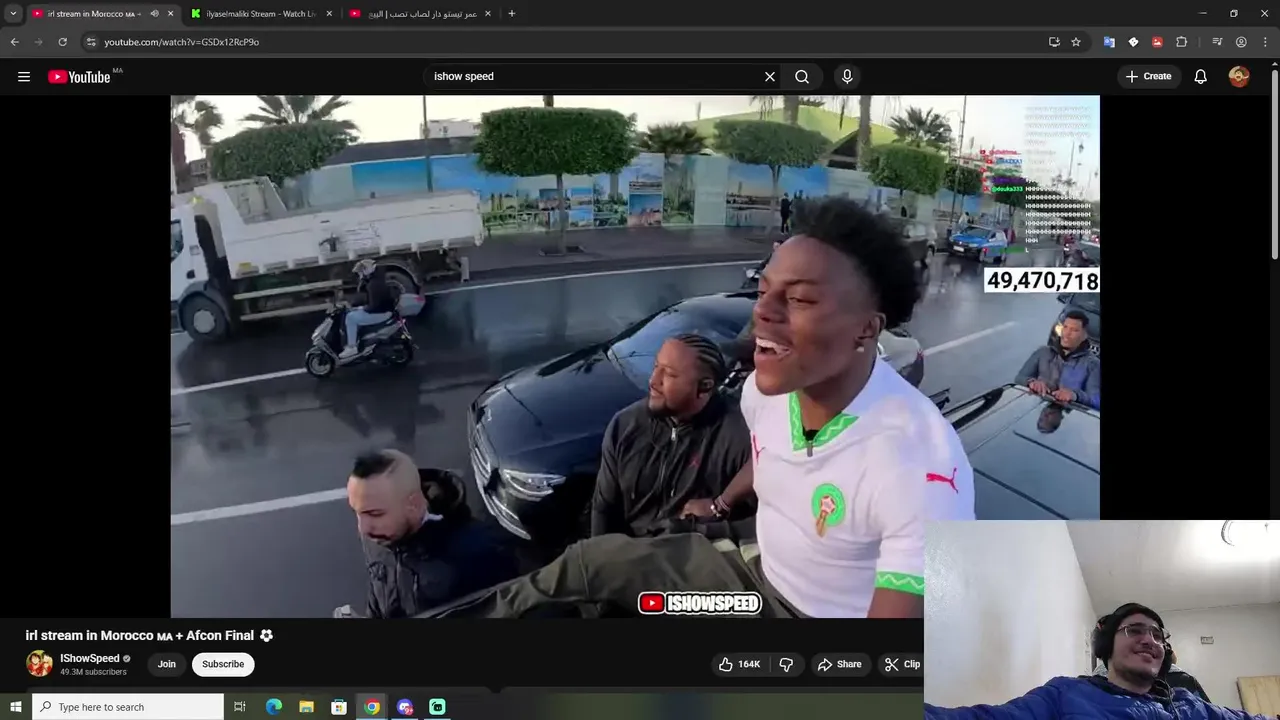Go to the YouTube home logo

(80, 77)
